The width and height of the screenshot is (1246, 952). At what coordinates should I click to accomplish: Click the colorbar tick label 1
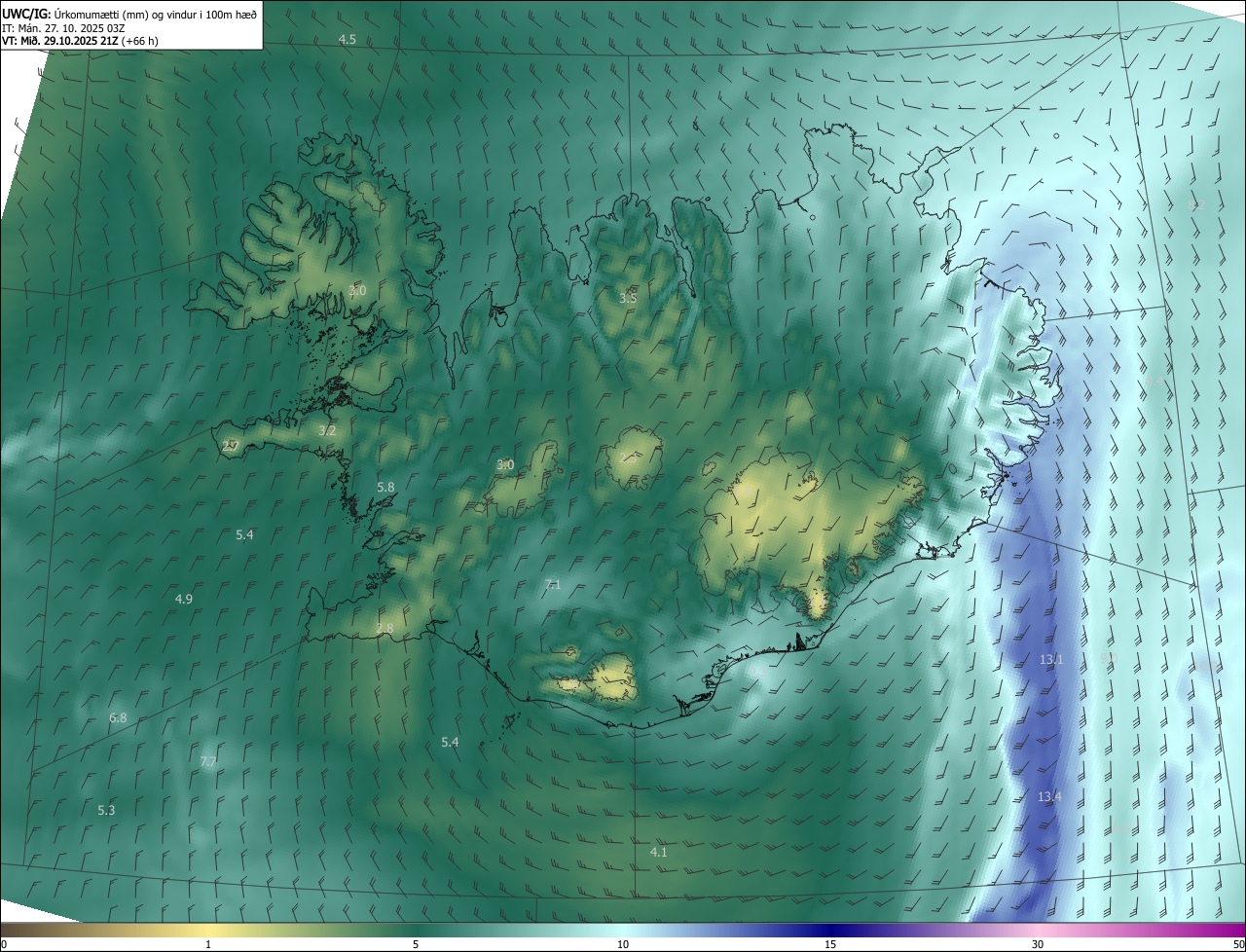pos(208,944)
